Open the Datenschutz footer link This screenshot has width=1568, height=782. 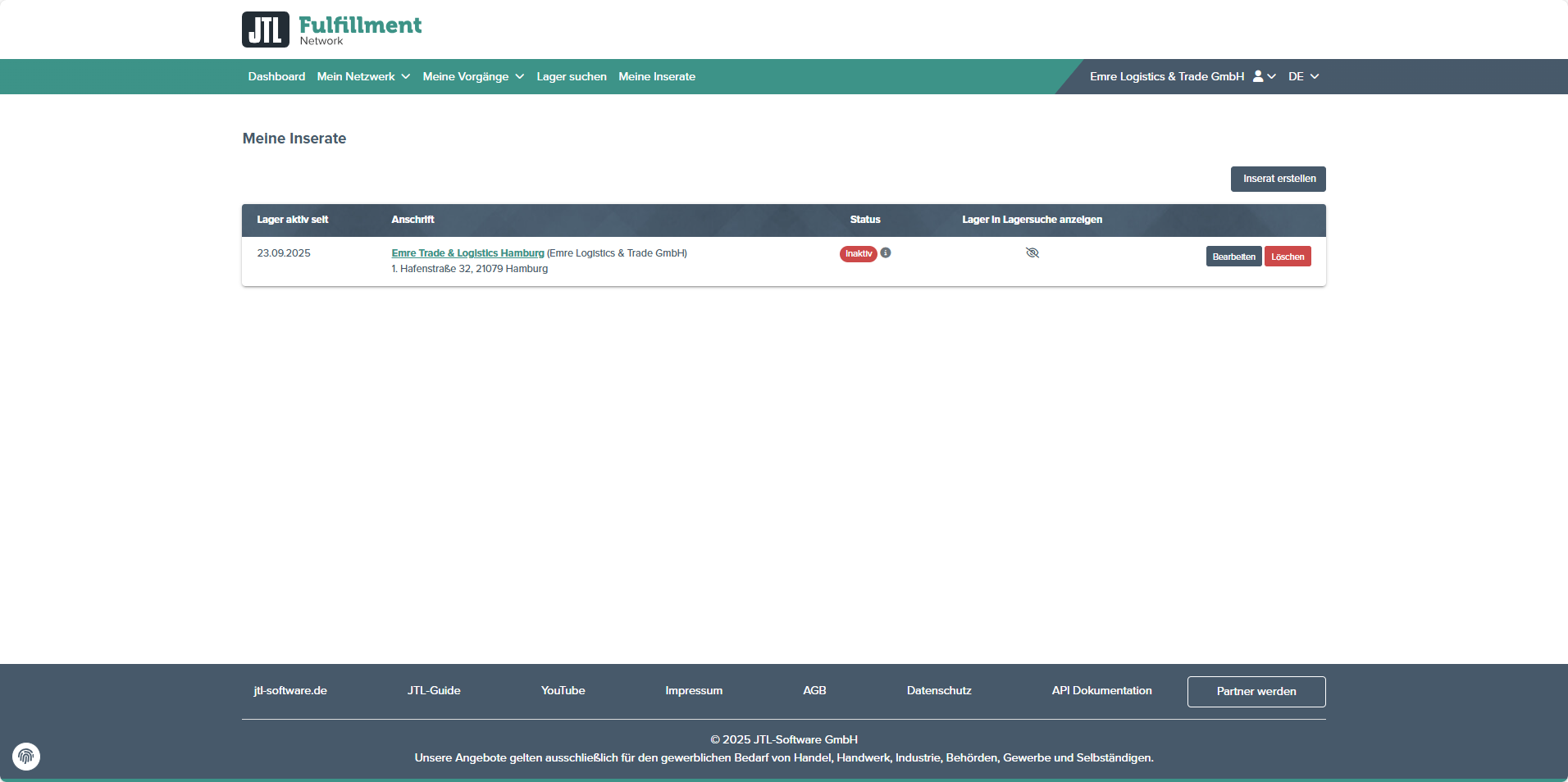[x=939, y=690]
